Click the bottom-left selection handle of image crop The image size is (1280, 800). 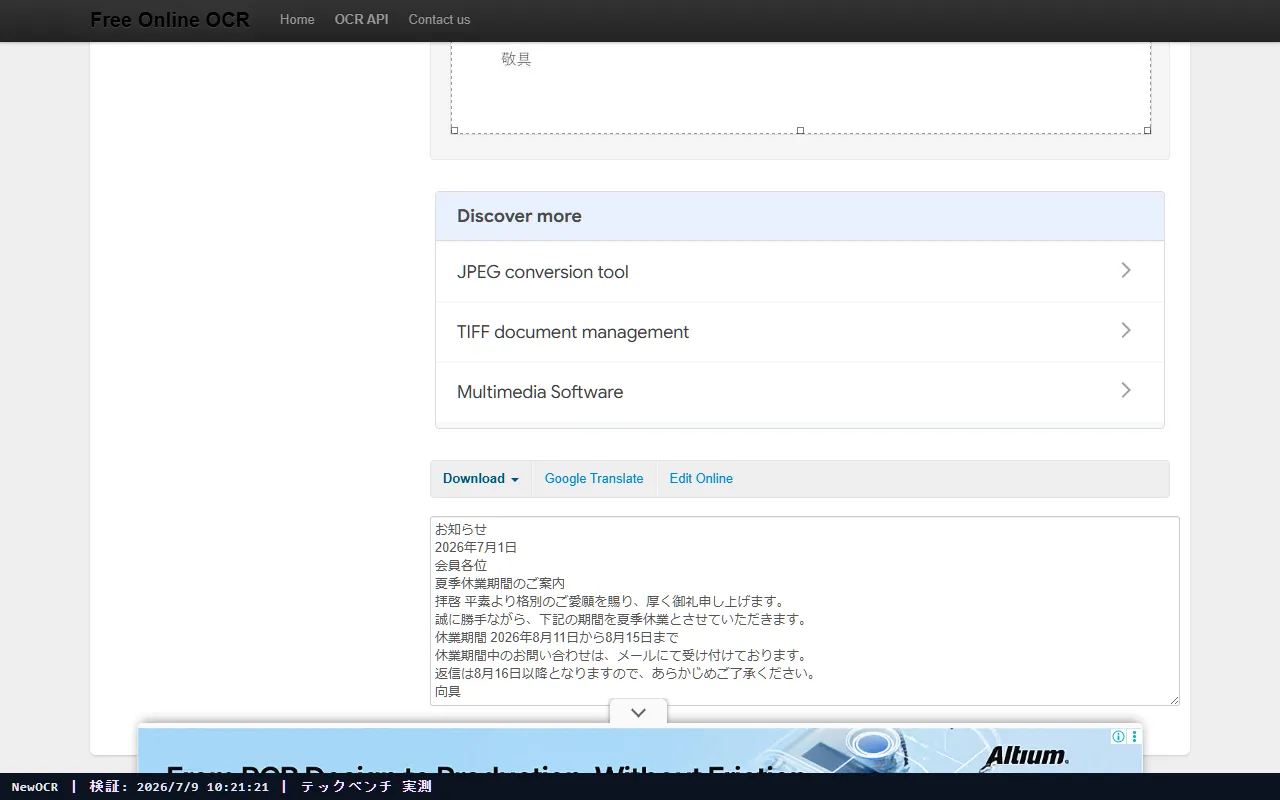(454, 130)
